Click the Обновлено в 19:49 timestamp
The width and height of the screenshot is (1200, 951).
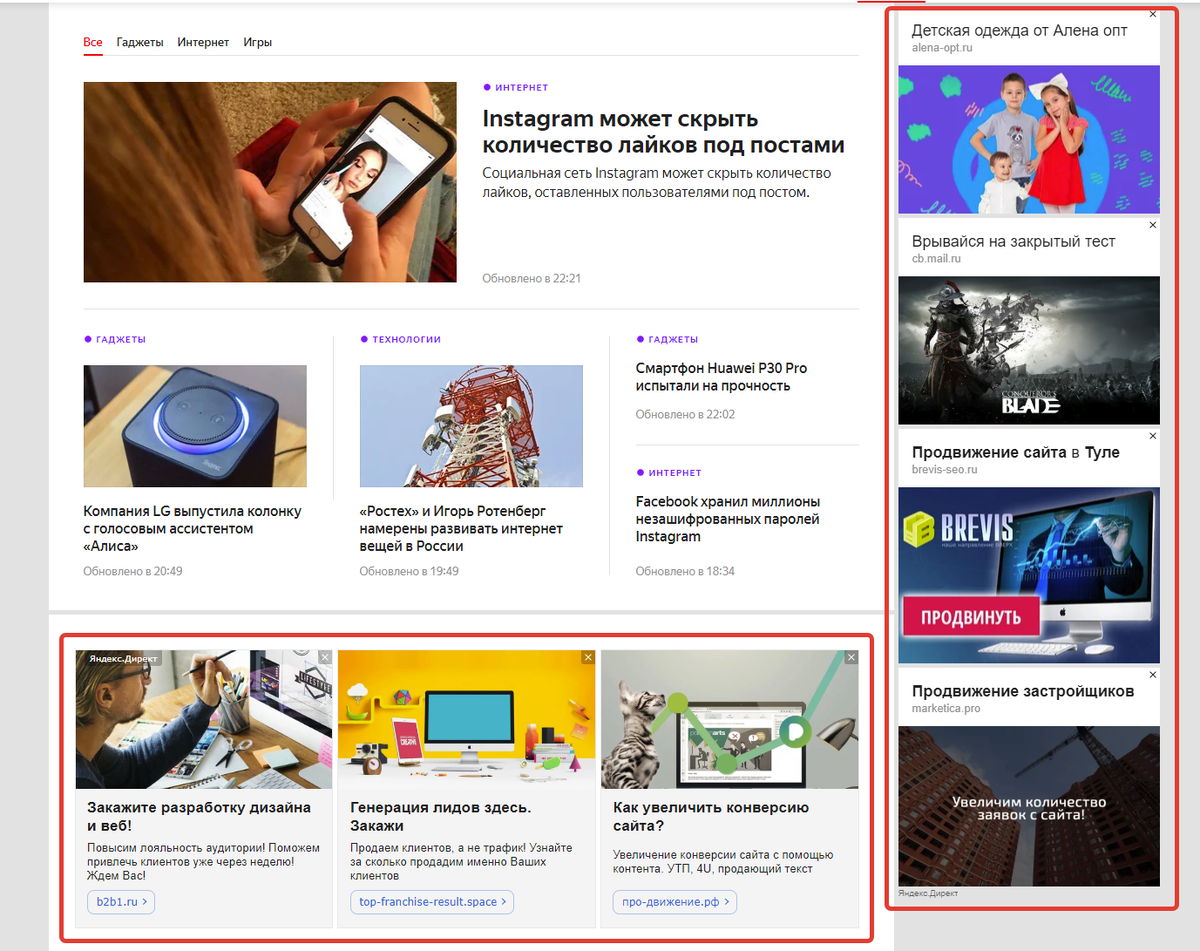click(x=409, y=571)
